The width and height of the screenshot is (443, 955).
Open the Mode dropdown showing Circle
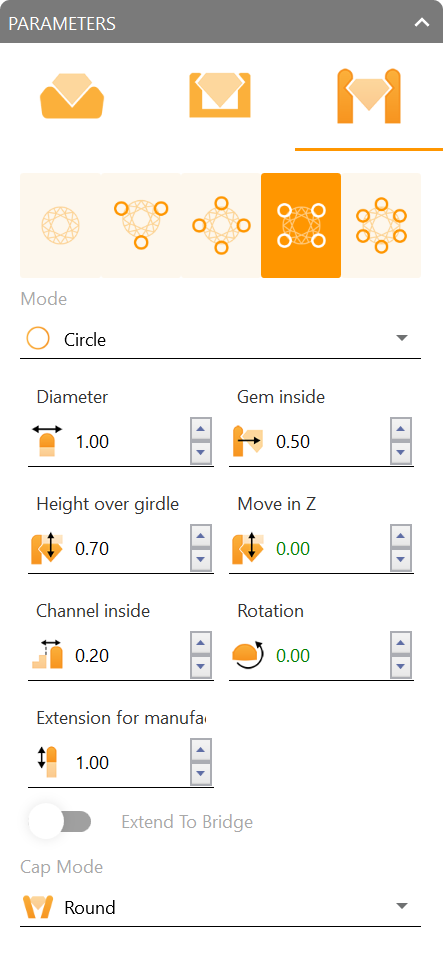221,339
